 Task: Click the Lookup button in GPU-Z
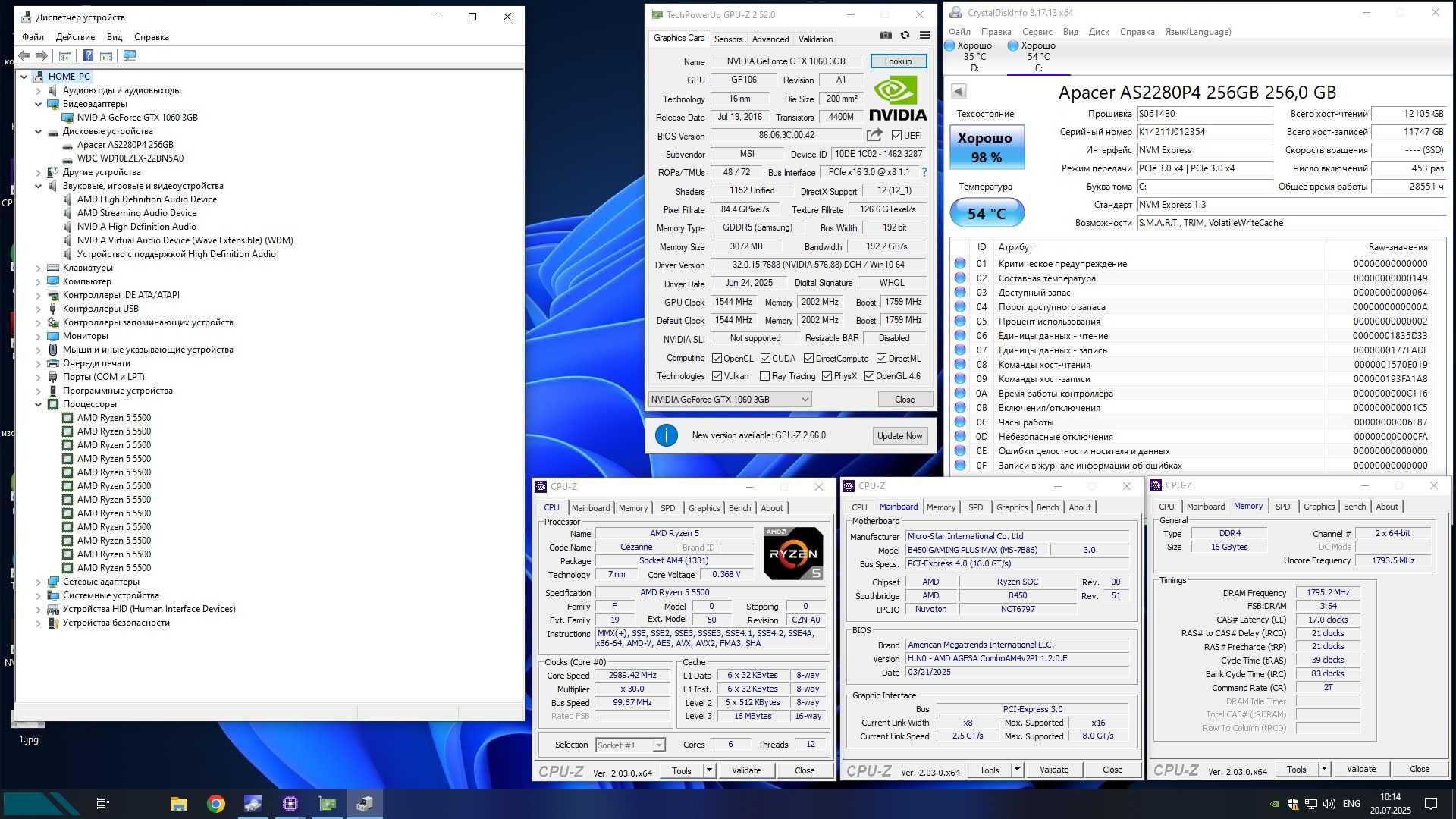[898, 61]
